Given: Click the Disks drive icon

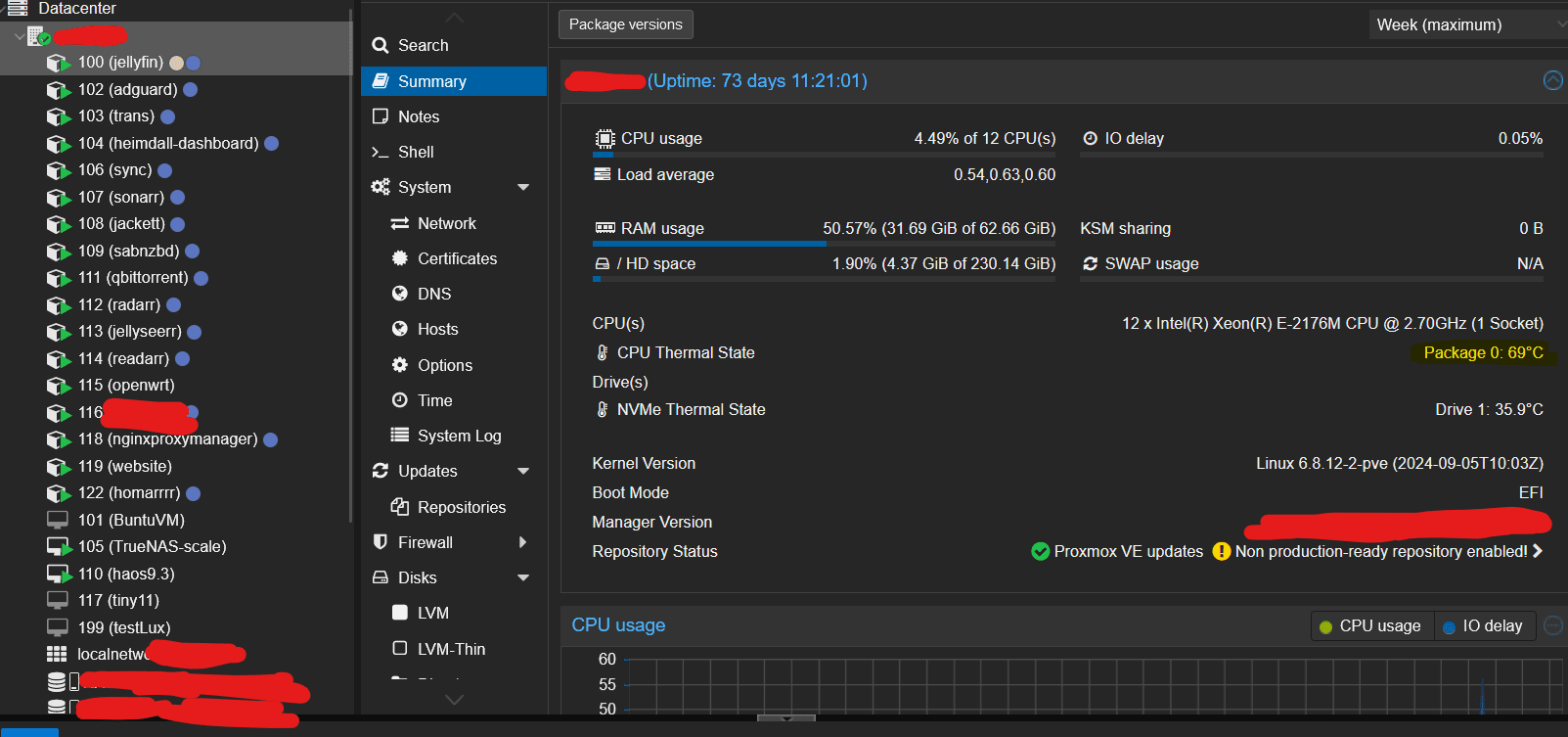Looking at the screenshot, I should click(381, 577).
